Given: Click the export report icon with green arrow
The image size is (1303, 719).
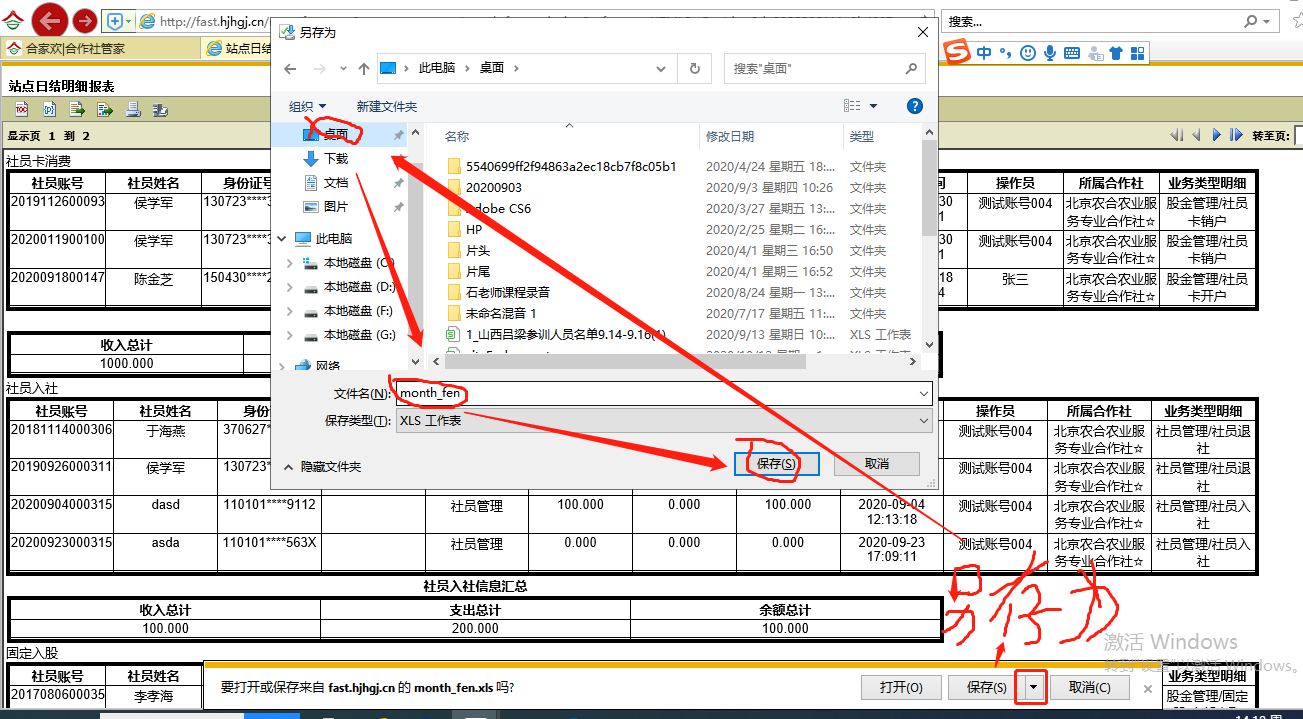Looking at the screenshot, I should [77, 110].
